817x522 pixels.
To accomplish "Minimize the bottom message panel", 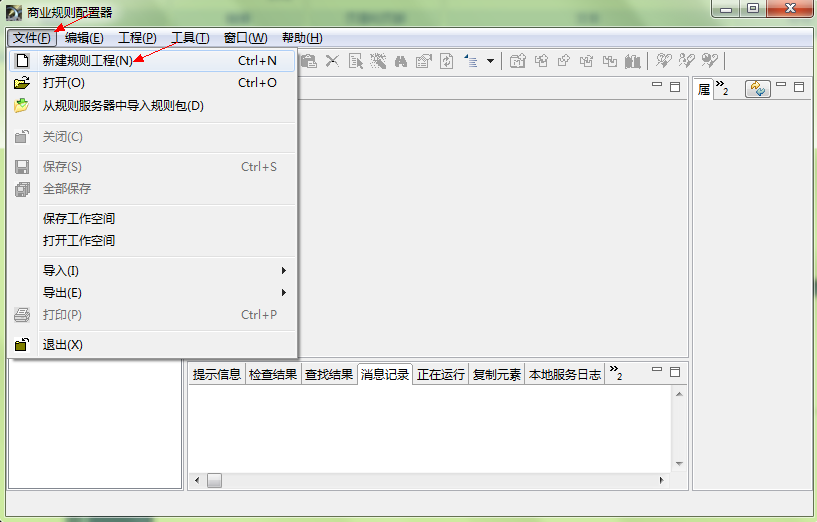I will click(x=657, y=369).
